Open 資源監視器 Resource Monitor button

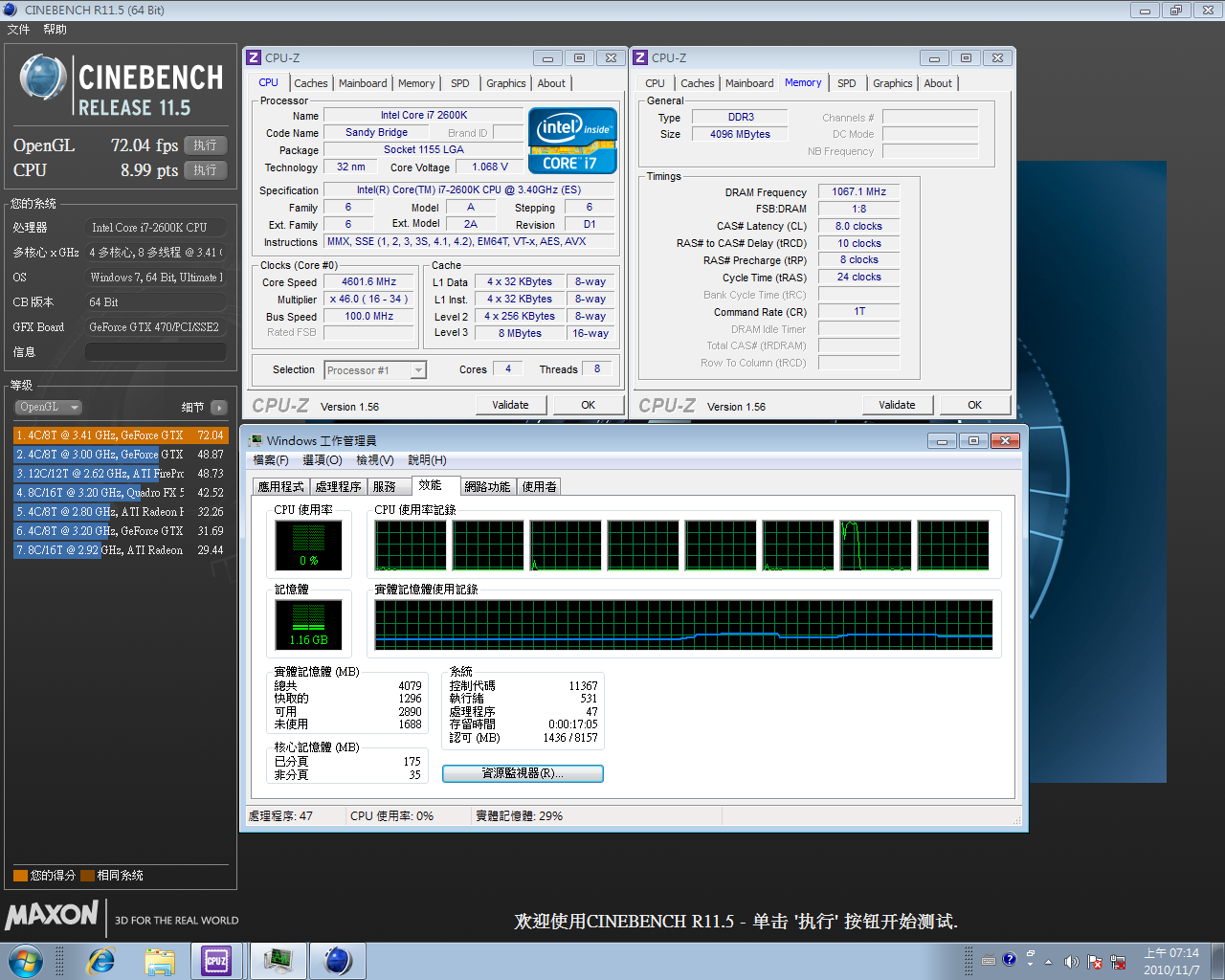[523, 773]
